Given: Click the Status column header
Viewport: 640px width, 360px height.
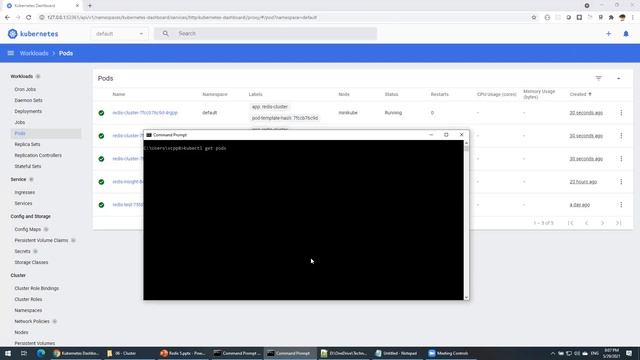Looking at the screenshot, I should (391, 94).
